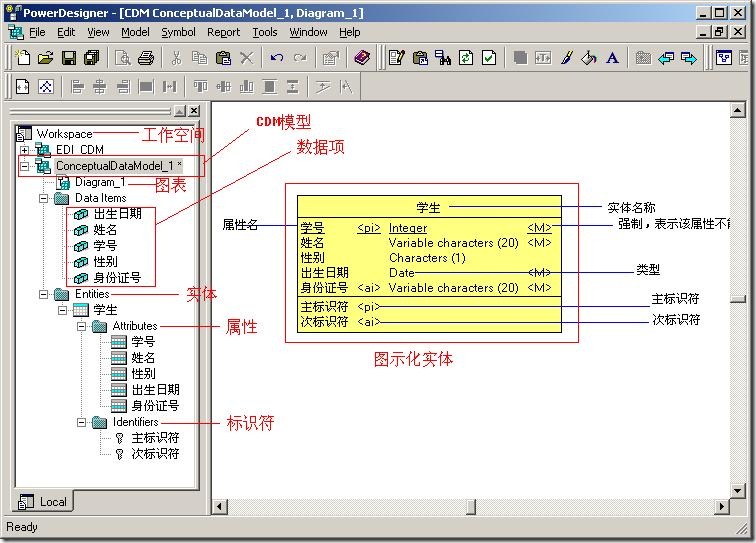Select the 出生日期 data item

coord(117,214)
